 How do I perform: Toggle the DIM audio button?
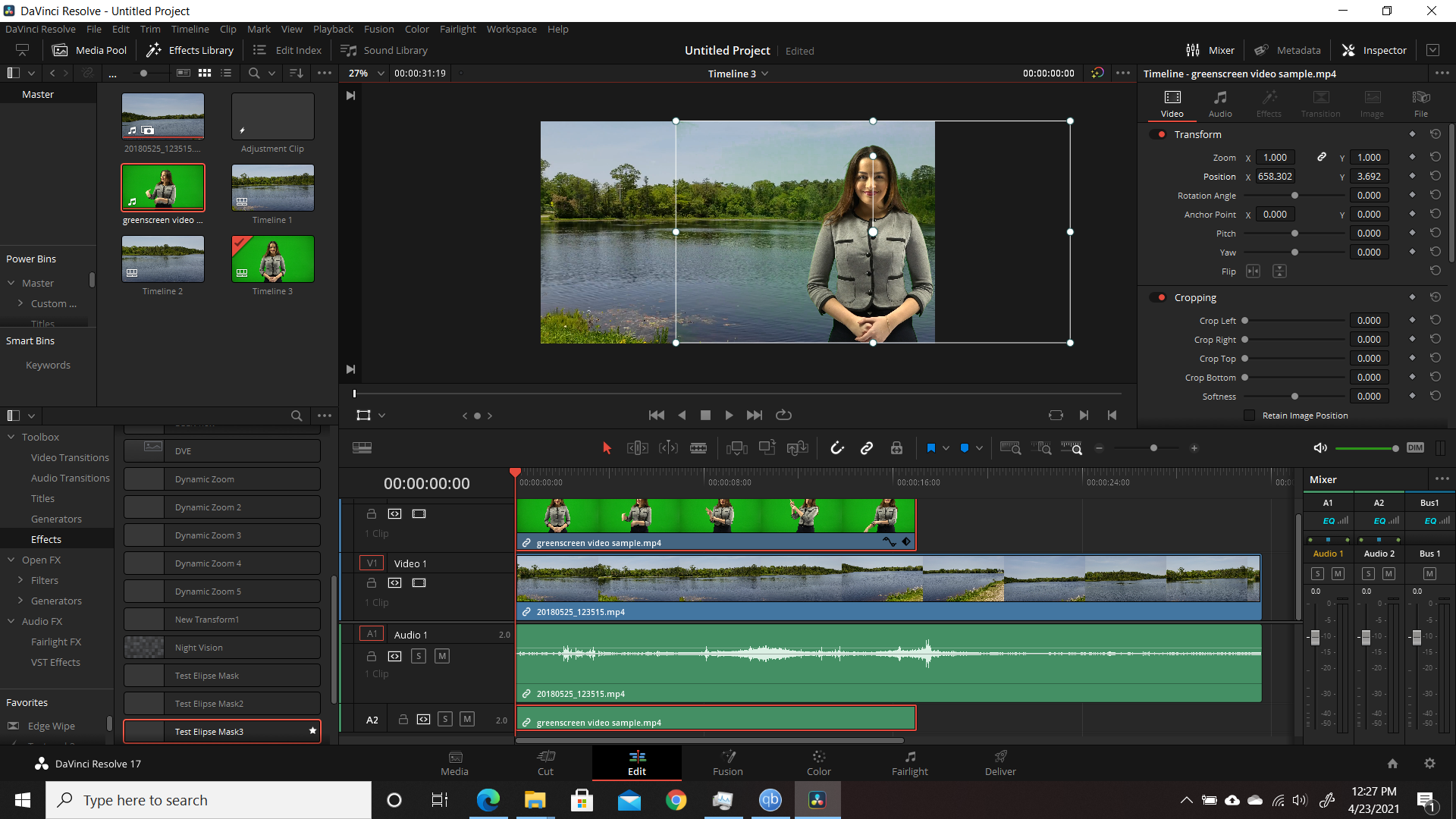coord(1415,447)
